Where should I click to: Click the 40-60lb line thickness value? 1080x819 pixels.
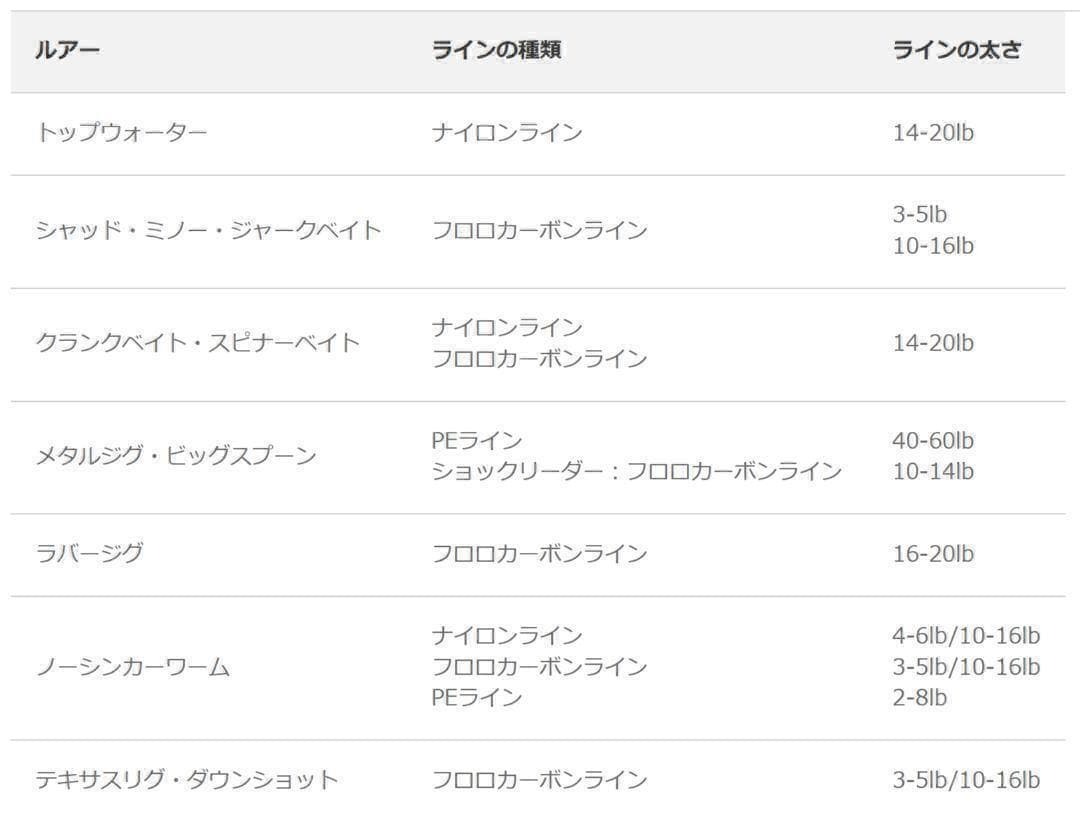point(933,441)
